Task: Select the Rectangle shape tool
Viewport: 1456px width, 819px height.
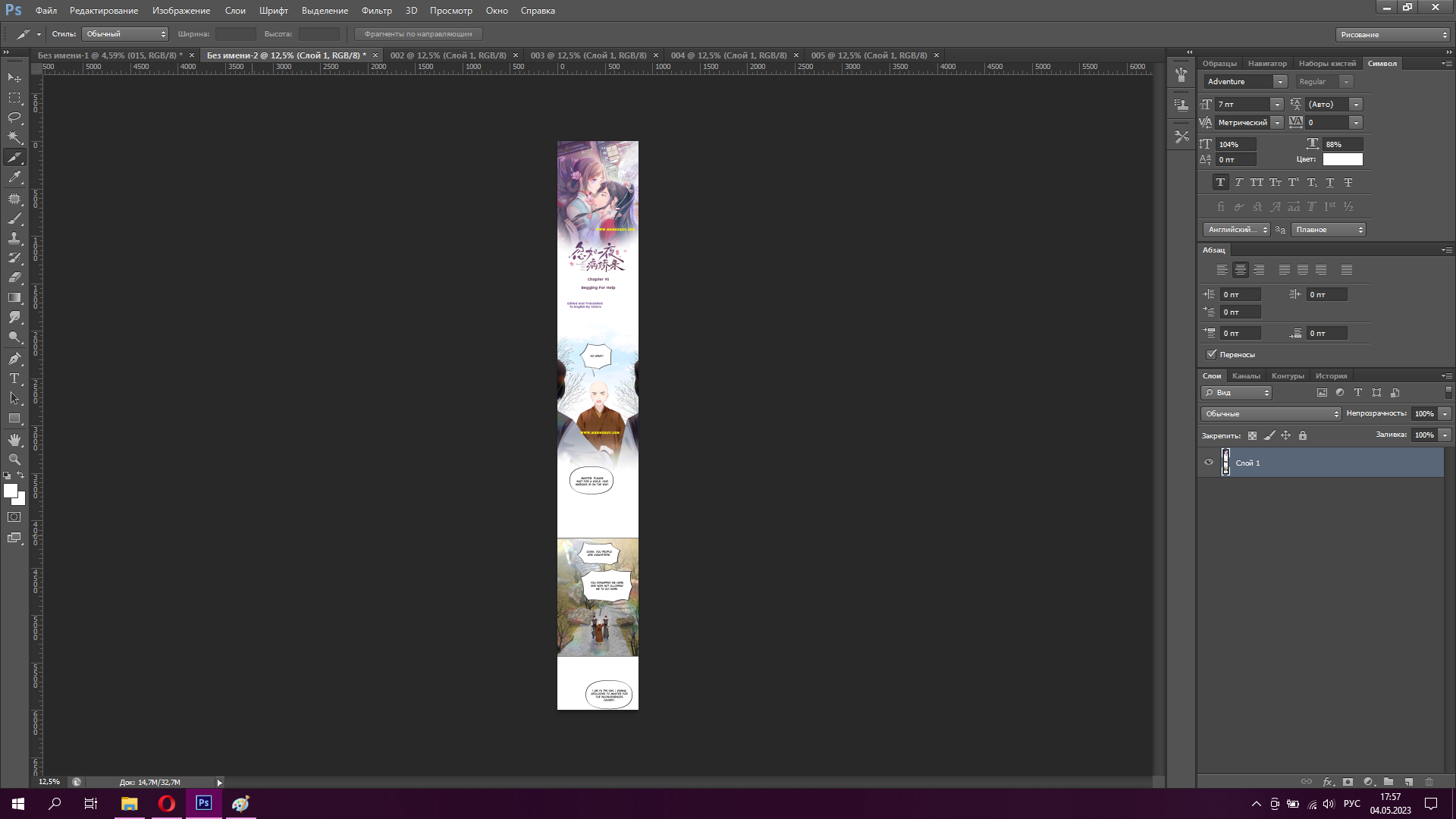Action: point(14,418)
